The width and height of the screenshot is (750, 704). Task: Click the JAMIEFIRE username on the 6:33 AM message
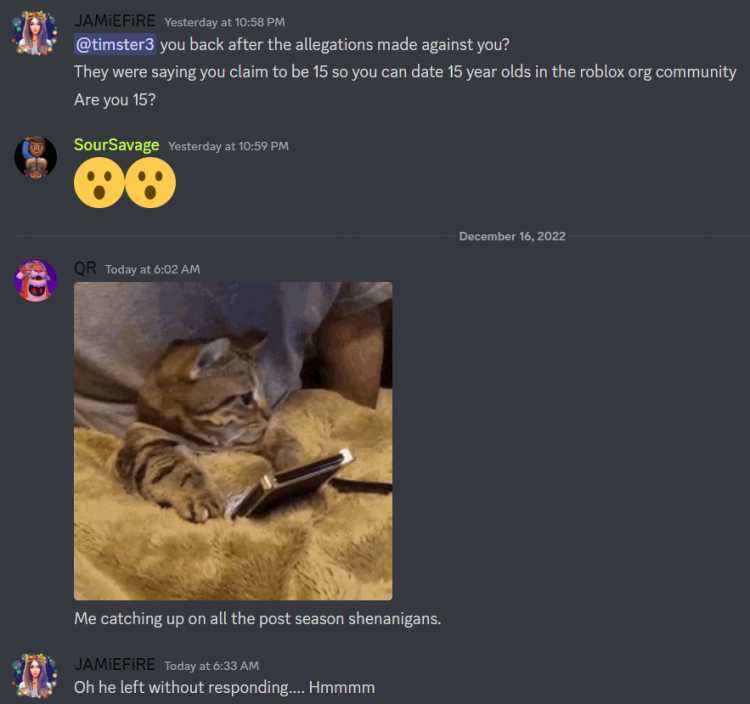coord(115,664)
